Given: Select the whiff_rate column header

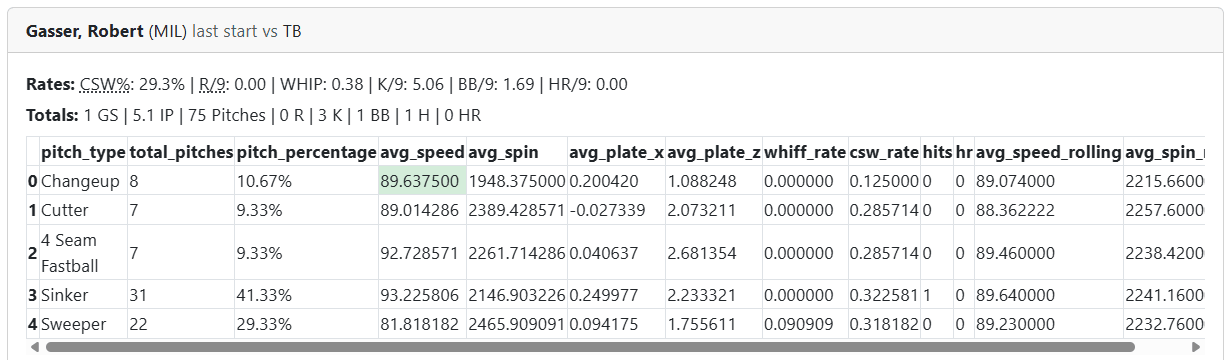Looking at the screenshot, I should tap(805, 153).
